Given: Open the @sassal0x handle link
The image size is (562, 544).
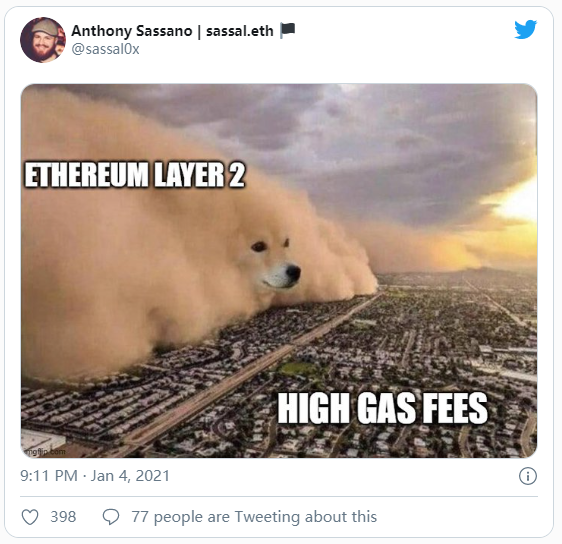Looking at the screenshot, I should click(105, 49).
